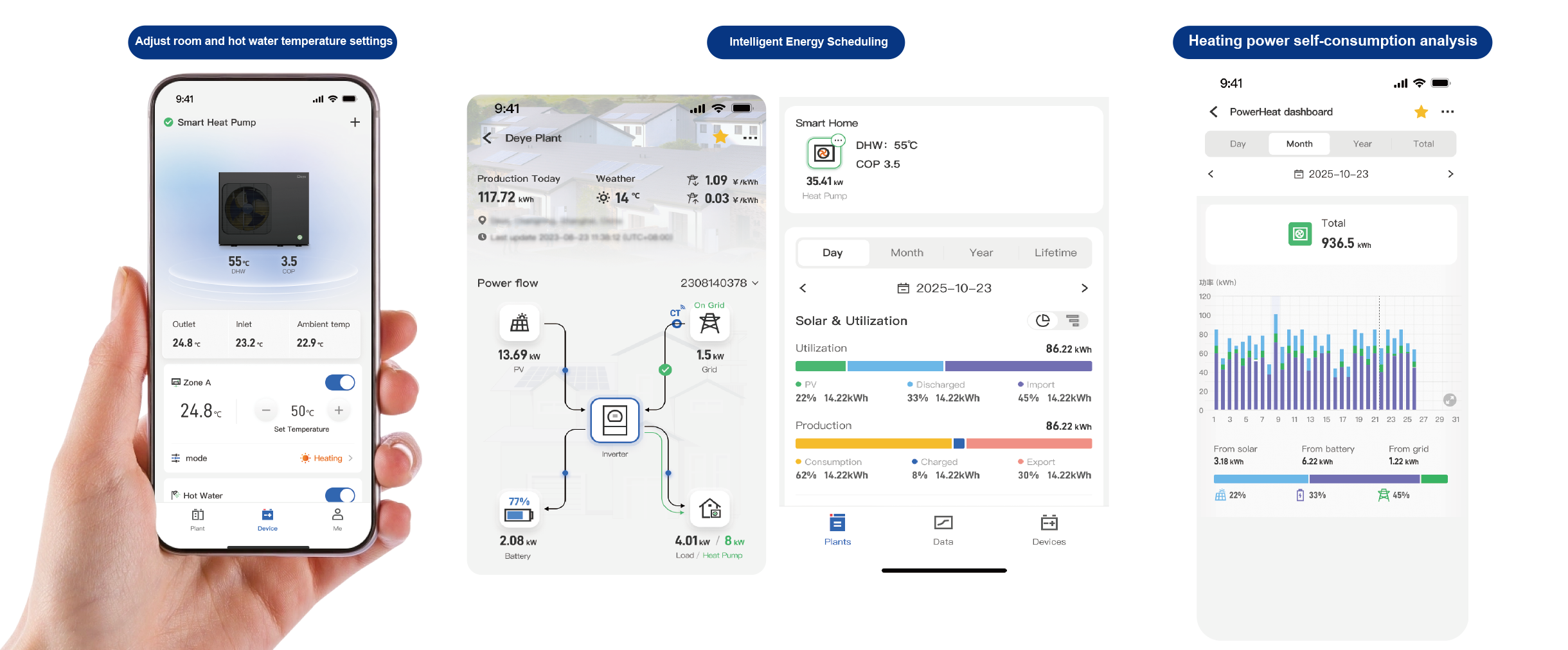This screenshot has height=650, width=1568.
Task: Click the three-dot menu on PowerHeat dashboard
Action: click(x=1447, y=112)
